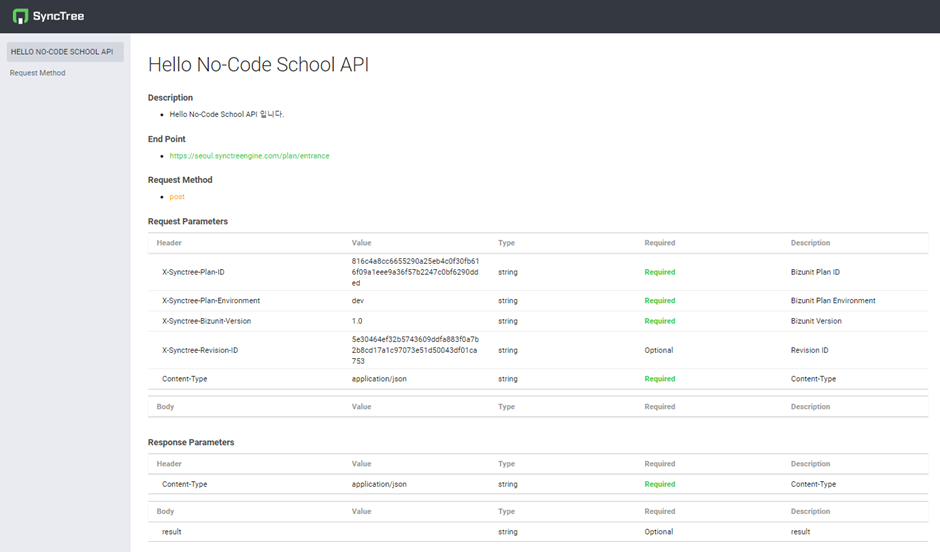This screenshot has height=552, width=940.
Task: Click Optional in the result row
Action: pos(659,532)
